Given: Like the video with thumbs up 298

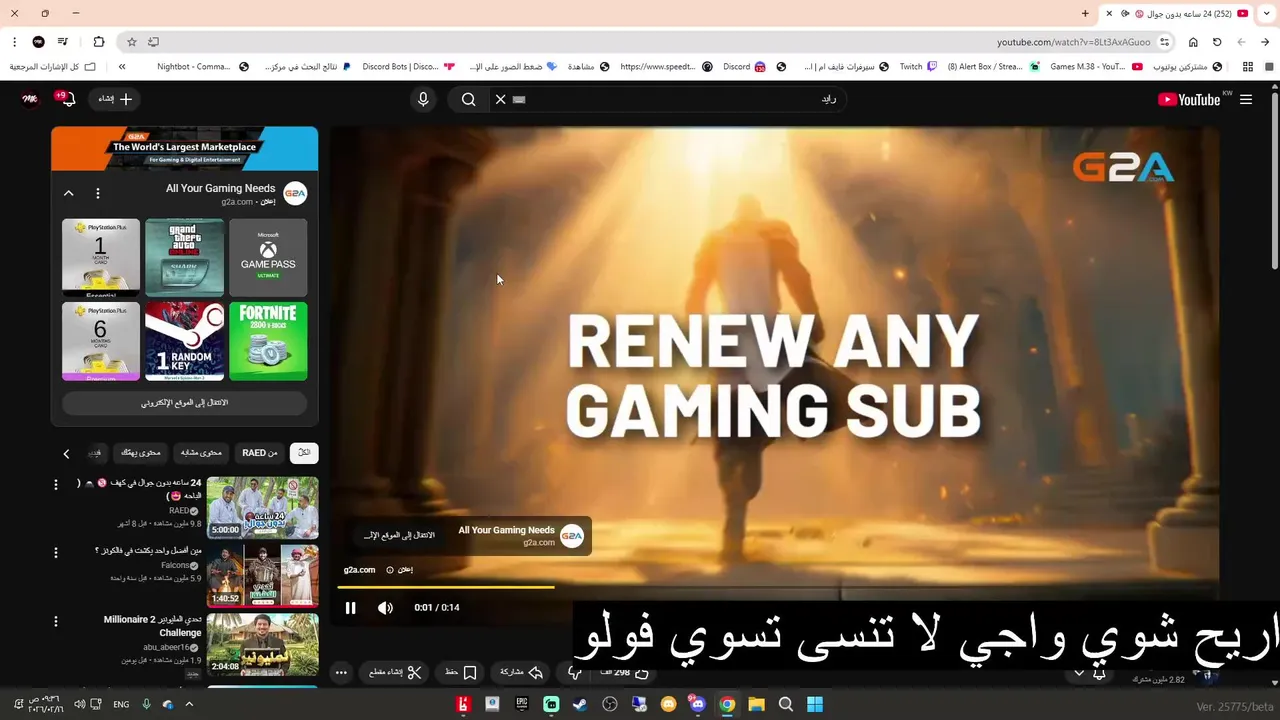Looking at the screenshot, I should point(625,672).
